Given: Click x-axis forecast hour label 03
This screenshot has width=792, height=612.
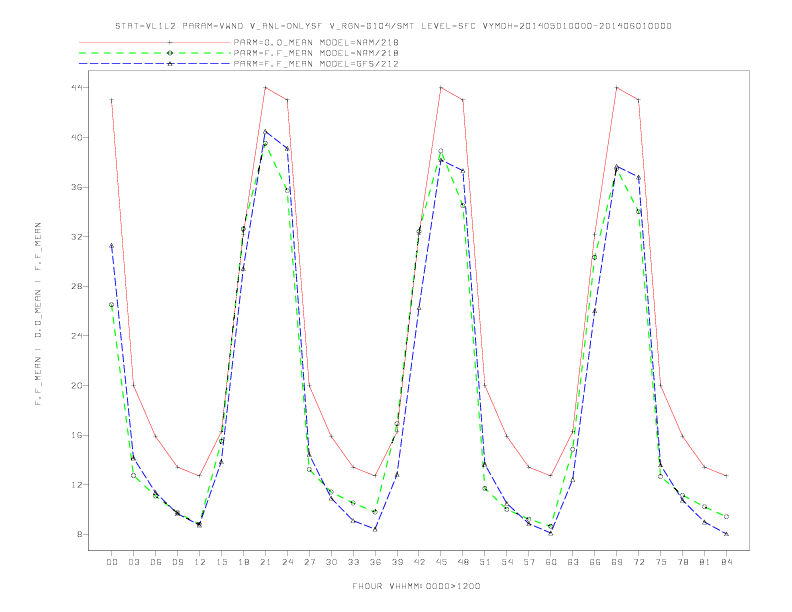Looking at the screenshot, I should 133,562.
